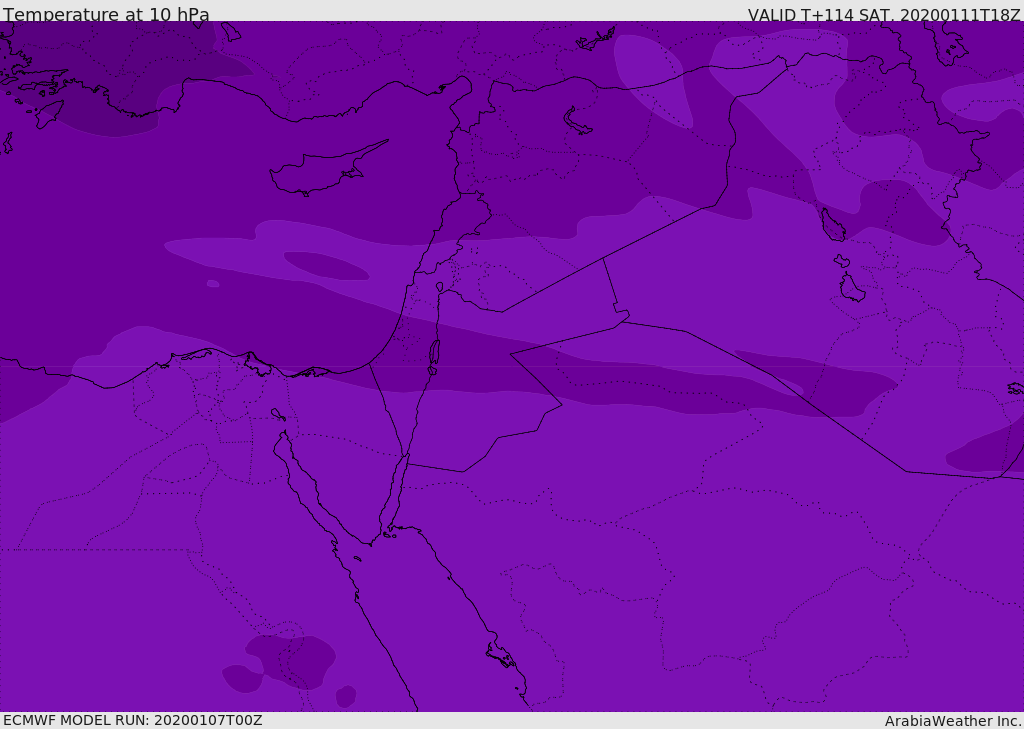Select the Dead Sea outline

click(x=434, y=357)
